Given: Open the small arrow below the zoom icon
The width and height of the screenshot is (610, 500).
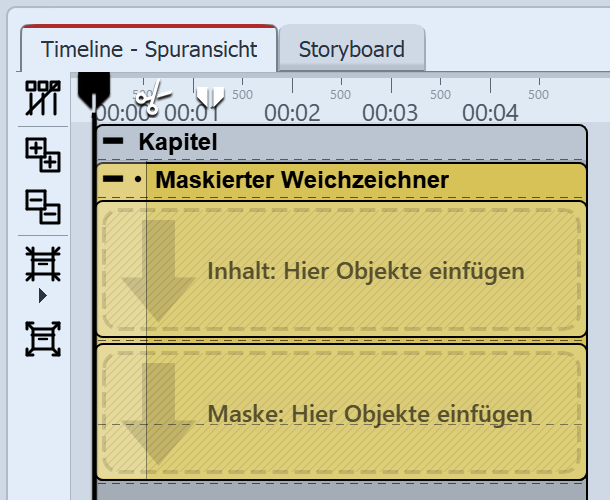Looking at the screenshot, I should pos(43,295).
